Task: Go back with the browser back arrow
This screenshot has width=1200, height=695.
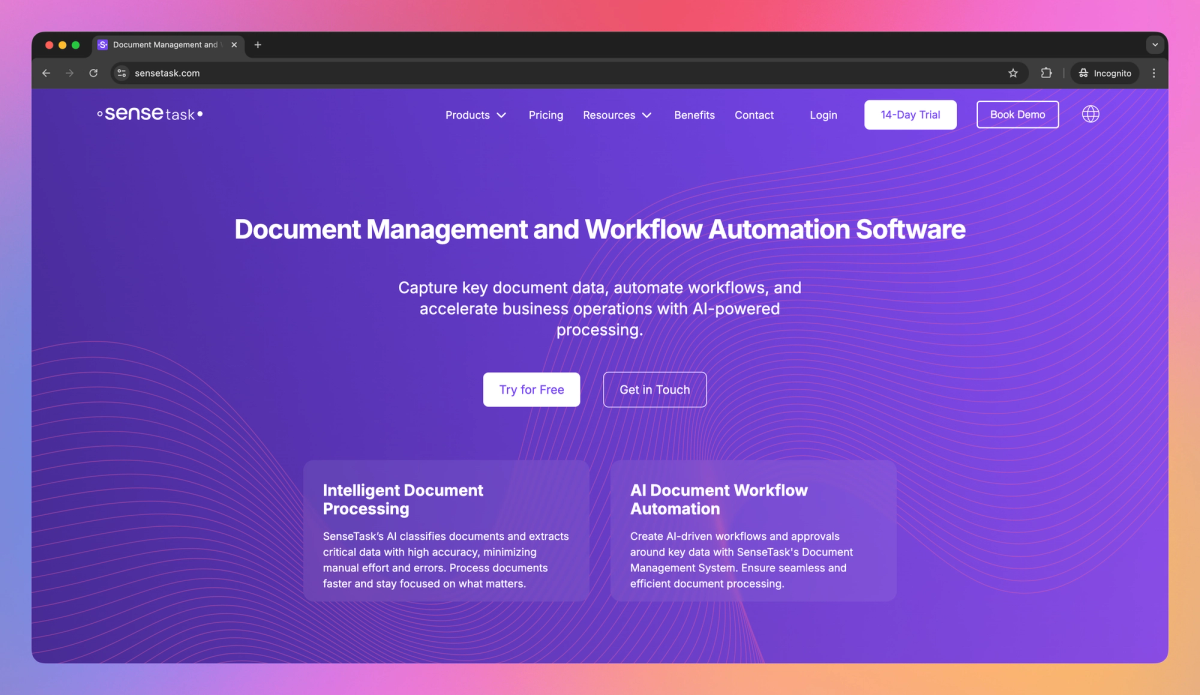Action: coord(46,73)
